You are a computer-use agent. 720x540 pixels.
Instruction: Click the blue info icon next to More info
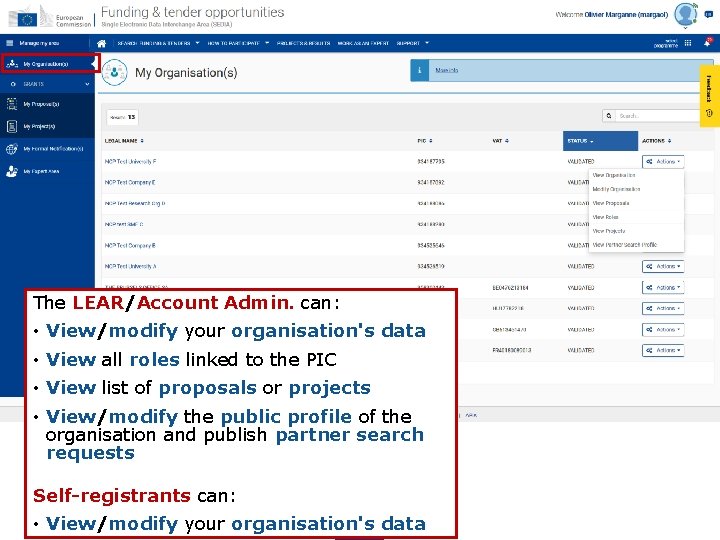[419, 70]
